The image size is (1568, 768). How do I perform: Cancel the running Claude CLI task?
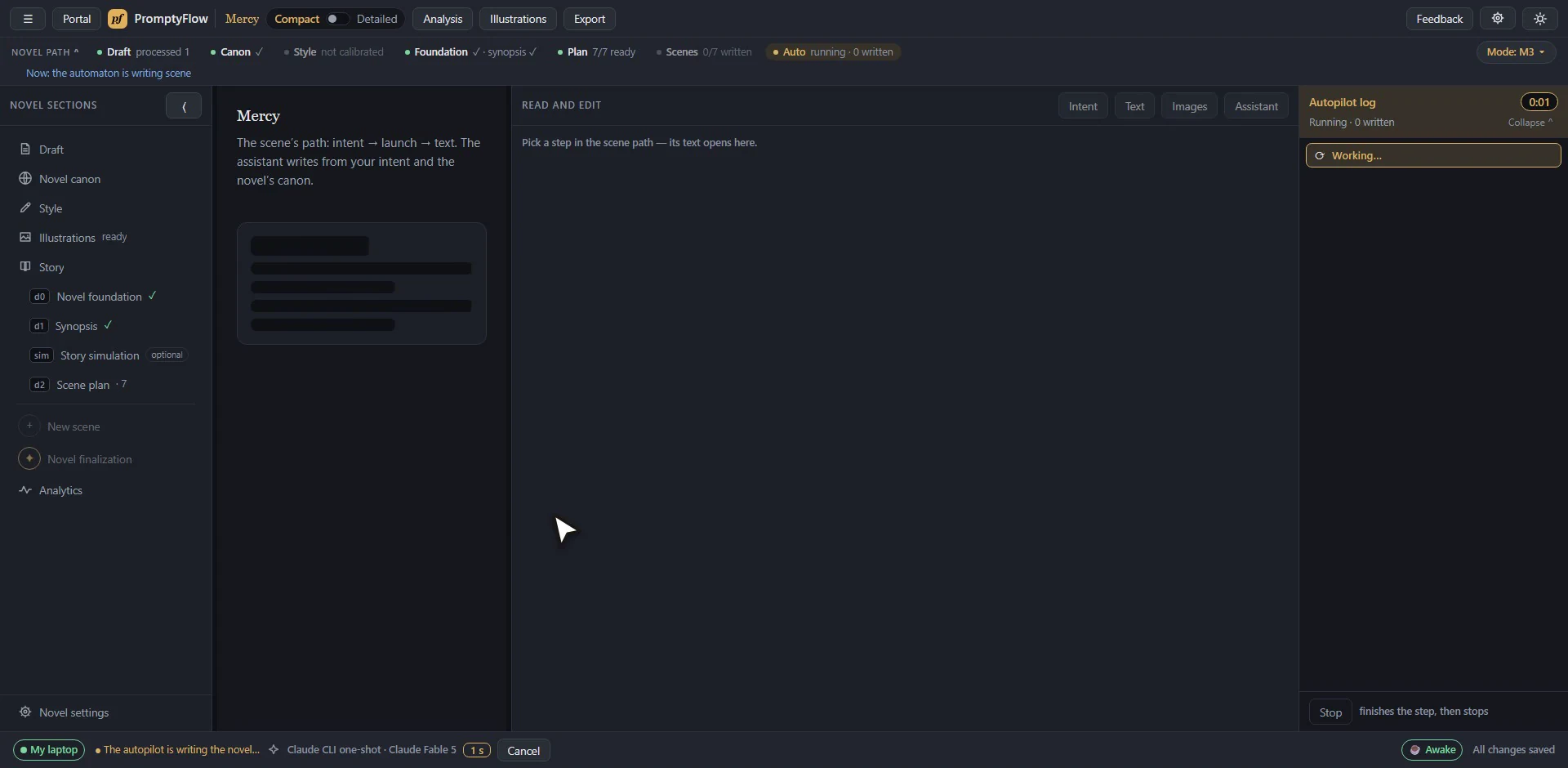[523, 751]
